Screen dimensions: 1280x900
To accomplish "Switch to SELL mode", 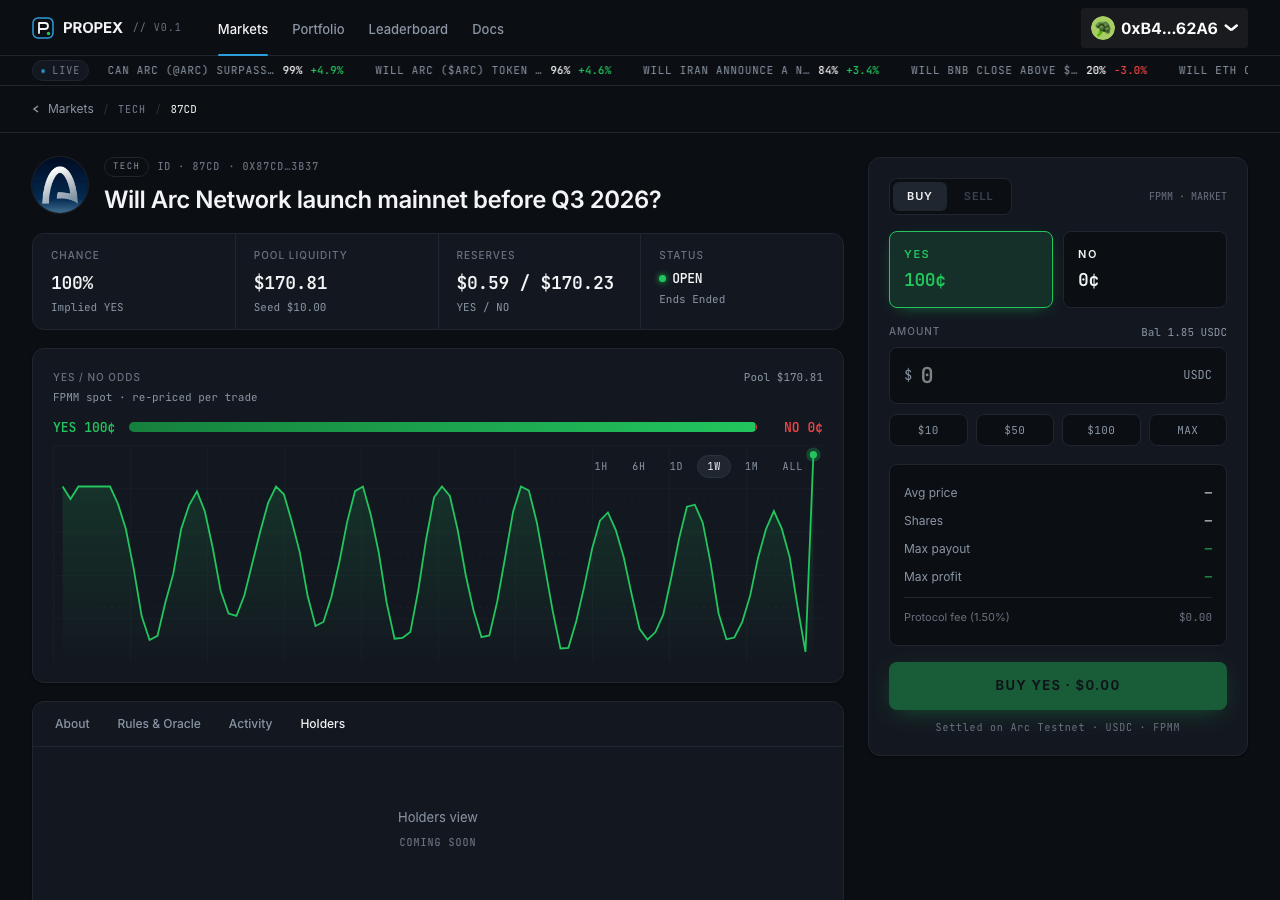I will click(978, 196).
